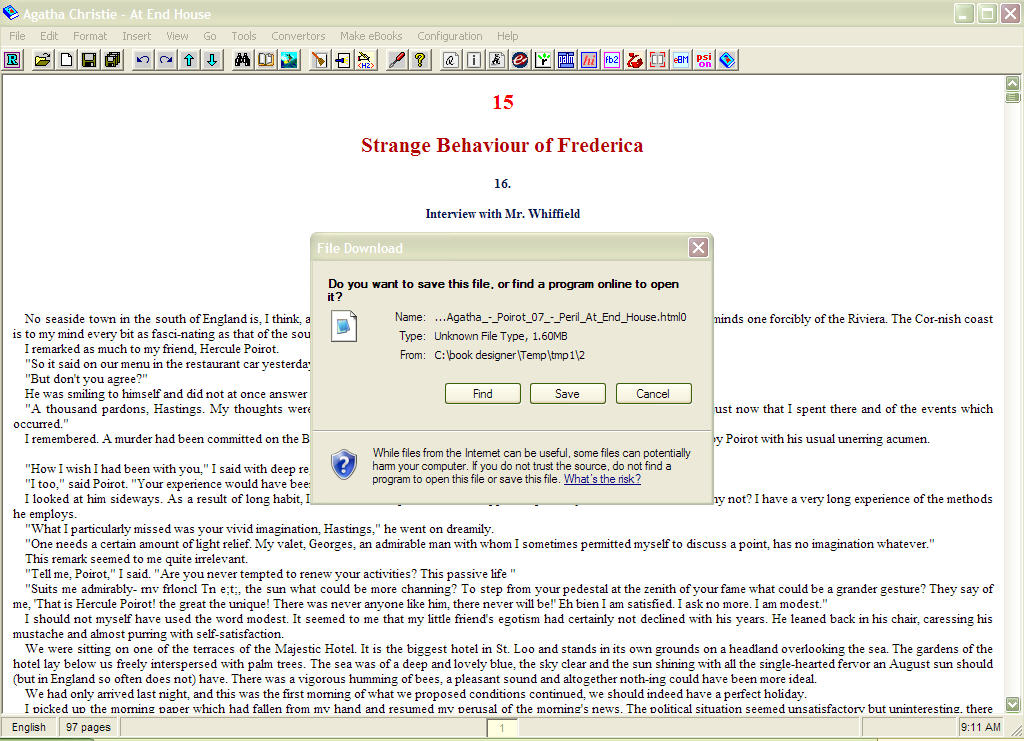Click the picture image icon
The image size is (1024, 741).
point(289,61)
